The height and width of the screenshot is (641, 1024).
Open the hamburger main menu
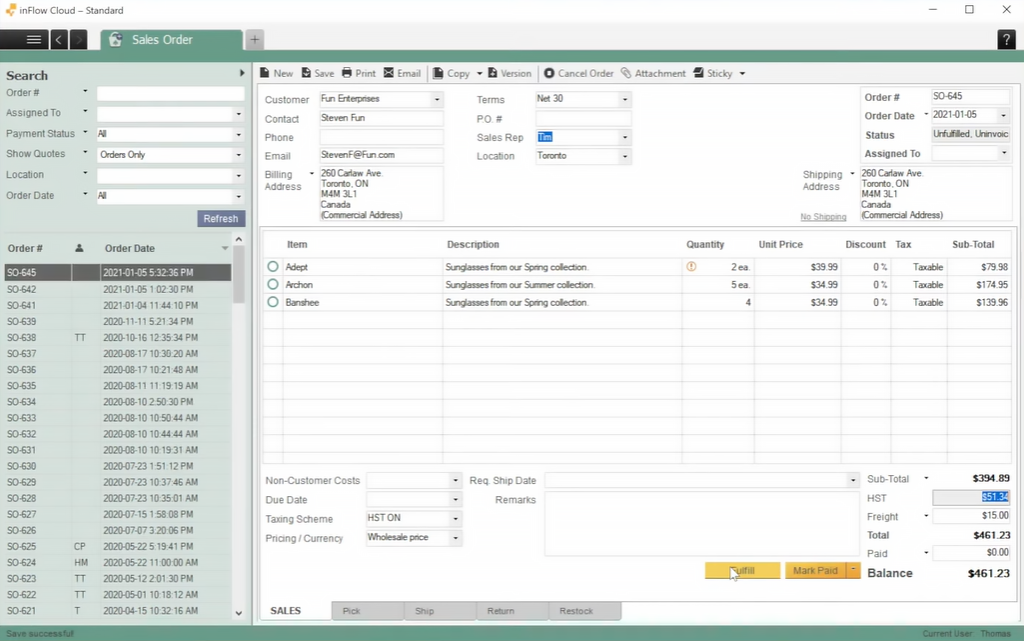[x=34, y=40]
